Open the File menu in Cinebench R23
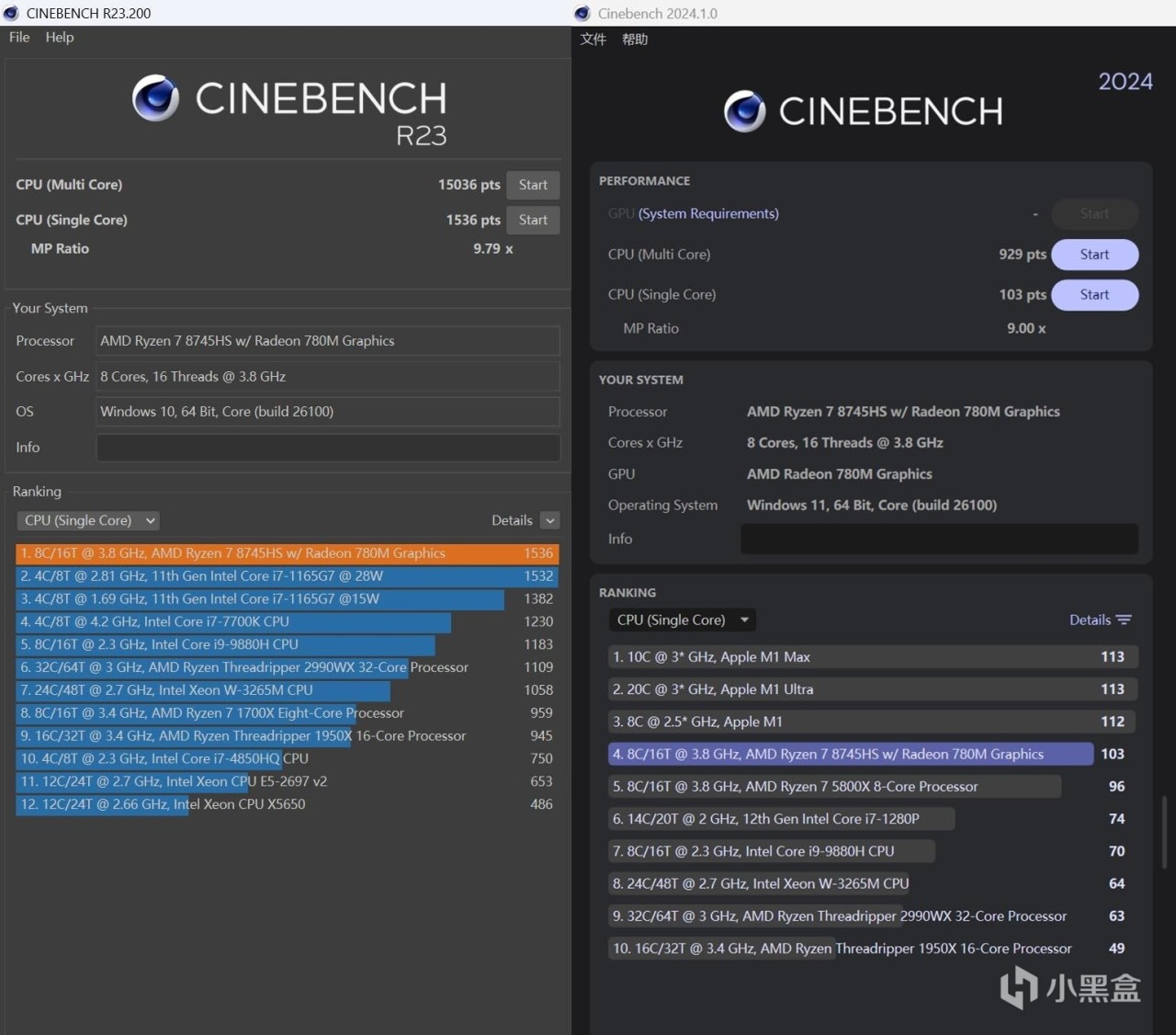This screenshot has height=1035, width=1176. [x=19, y=37]
